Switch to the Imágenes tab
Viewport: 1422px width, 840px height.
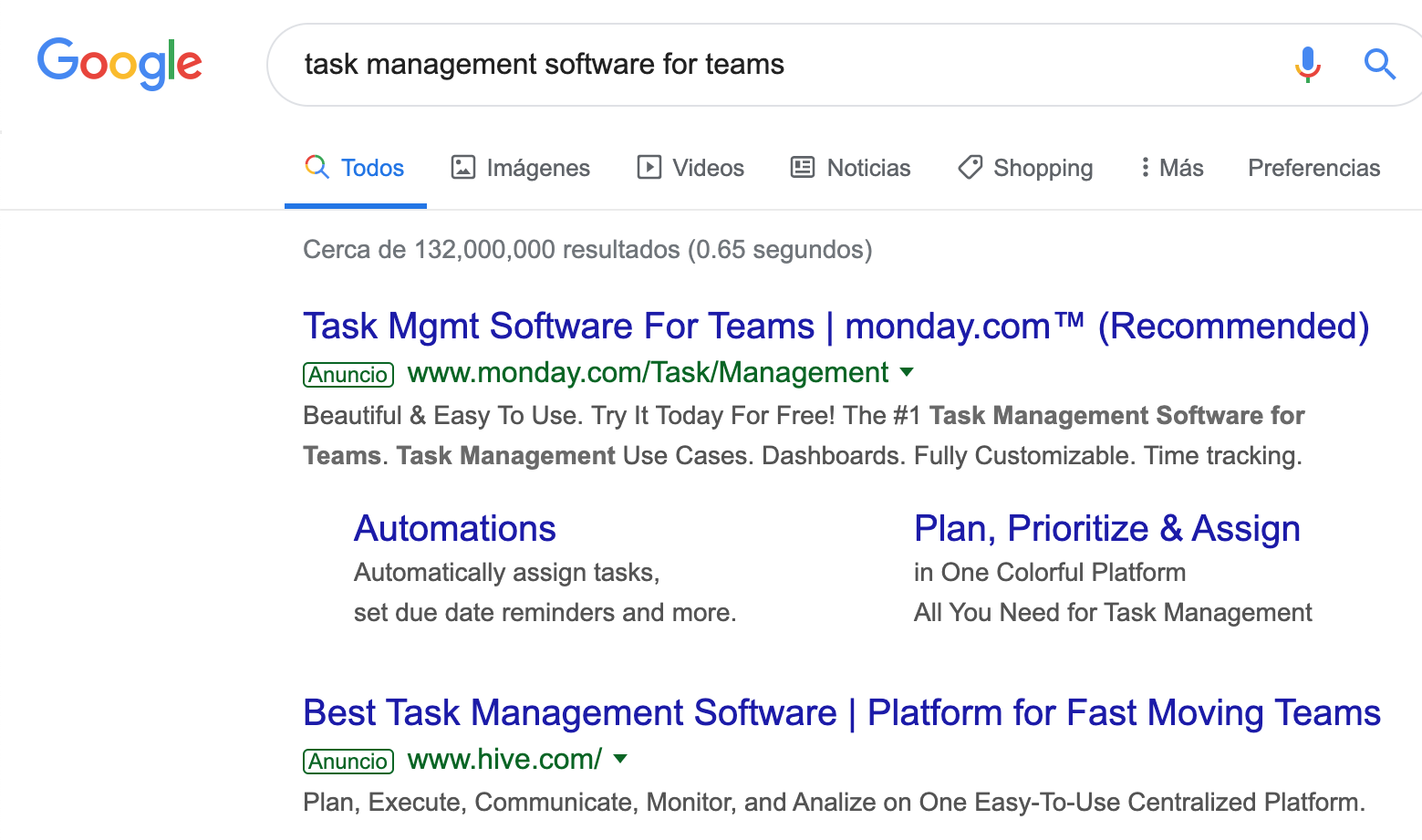click(x=521, y=168)
